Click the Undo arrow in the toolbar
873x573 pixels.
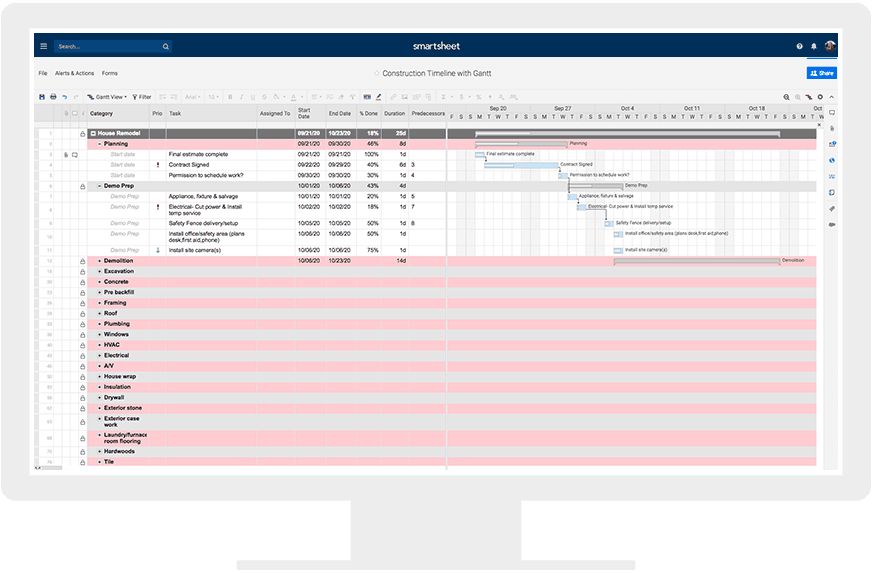click(x=64, y=97)
